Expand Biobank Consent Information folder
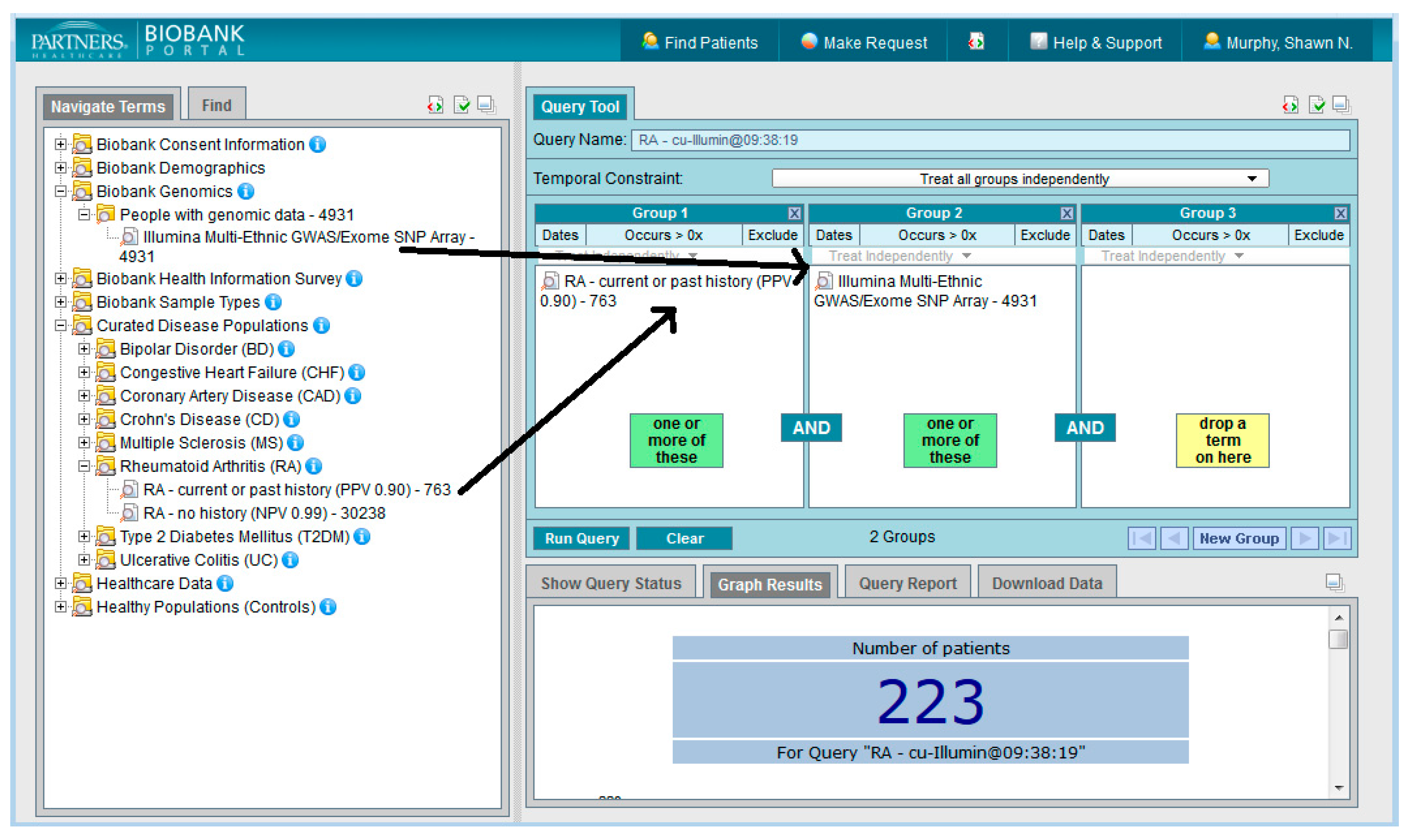 (x=60, y=144)
